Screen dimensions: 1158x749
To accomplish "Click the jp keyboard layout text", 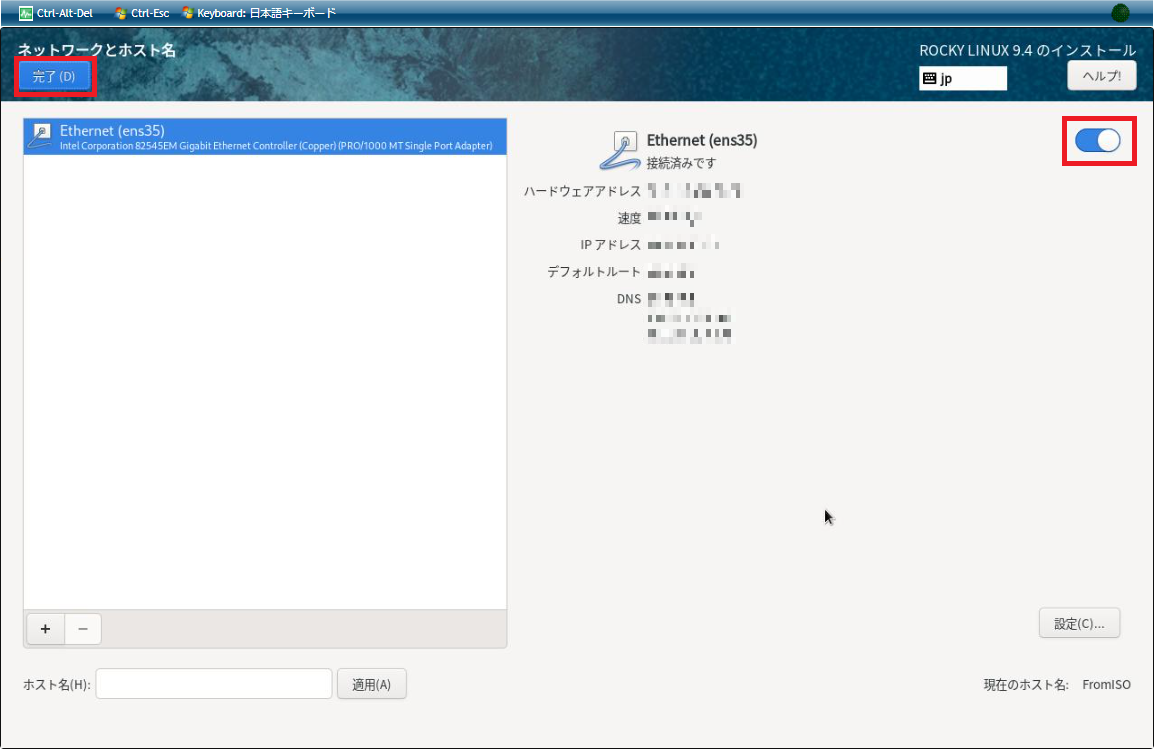I will pos(947,78).
